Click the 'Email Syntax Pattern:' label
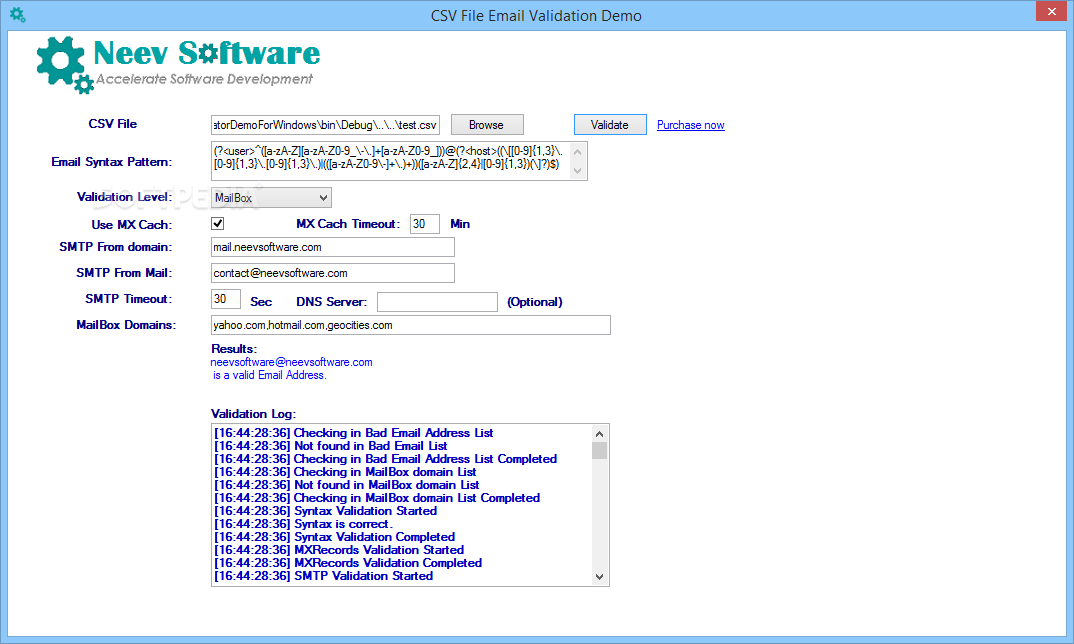The image size is (1074, 644). tap(112, 162)
